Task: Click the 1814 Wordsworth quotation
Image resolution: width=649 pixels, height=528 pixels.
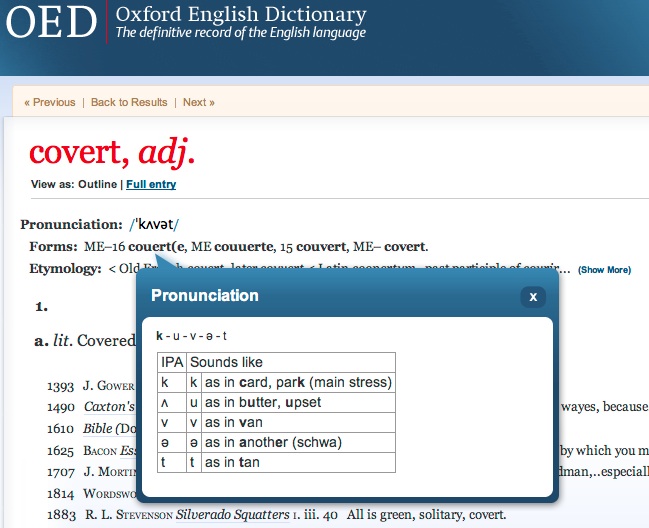Action: point(91,493)
